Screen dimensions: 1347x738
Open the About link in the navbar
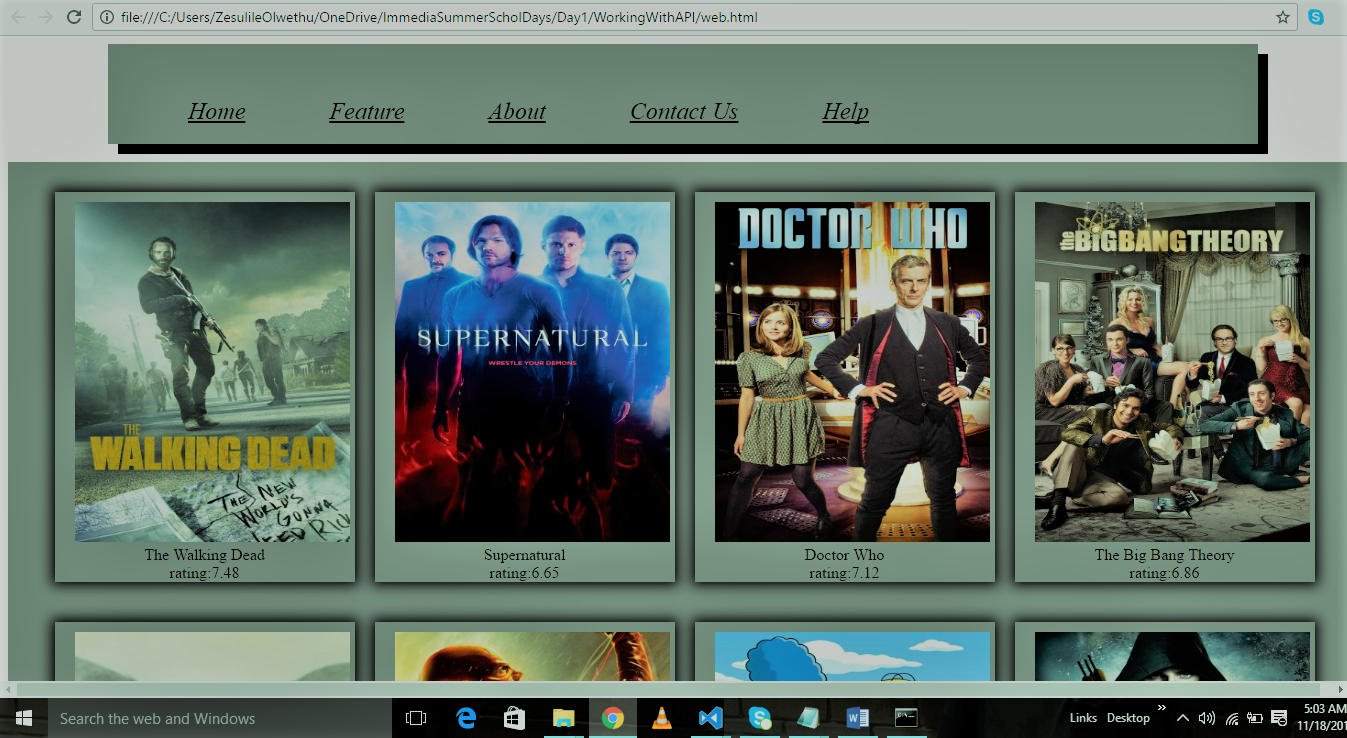pos(517,112)
